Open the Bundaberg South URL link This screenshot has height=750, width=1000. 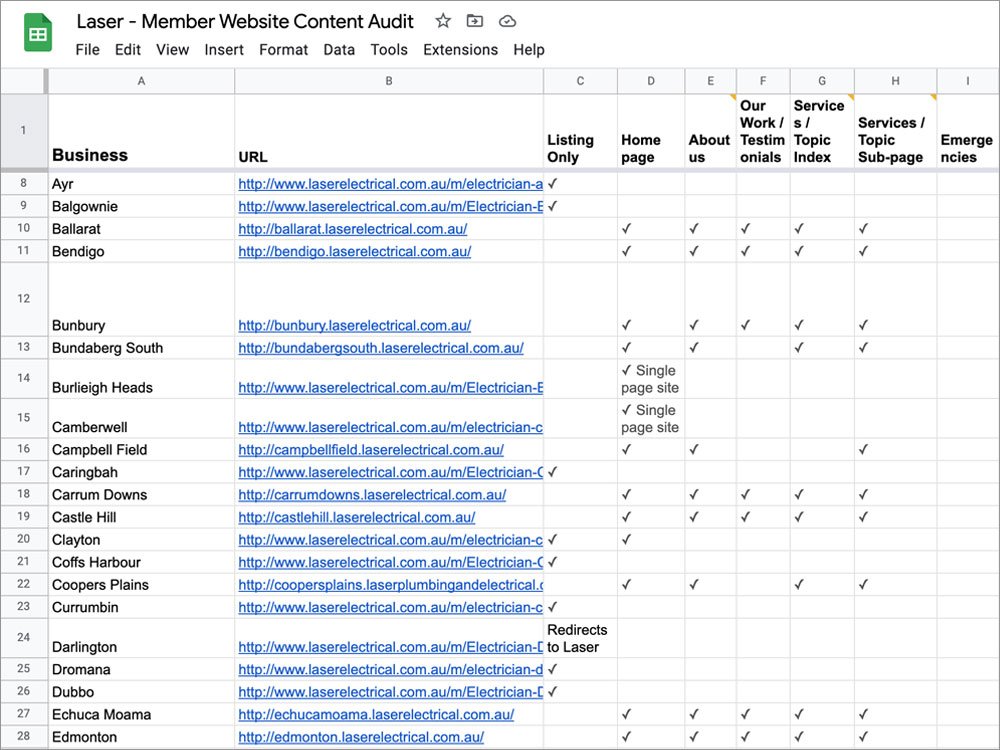click(x=381, y=348)
